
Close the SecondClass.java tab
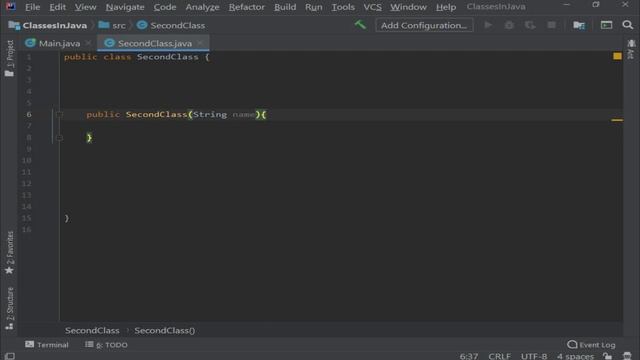pos(200,43)
